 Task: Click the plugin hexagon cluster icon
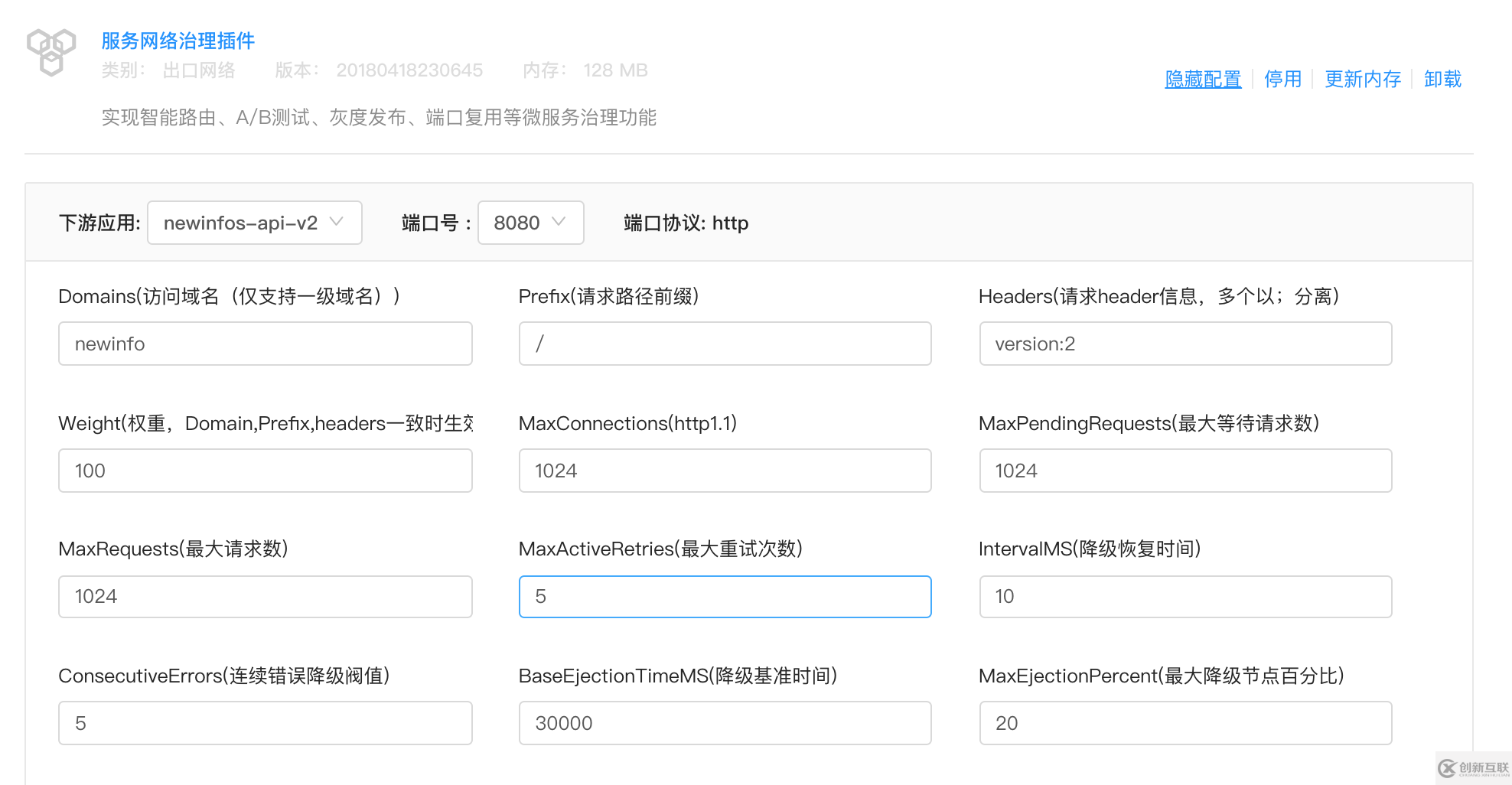click(x=51, y=52)
